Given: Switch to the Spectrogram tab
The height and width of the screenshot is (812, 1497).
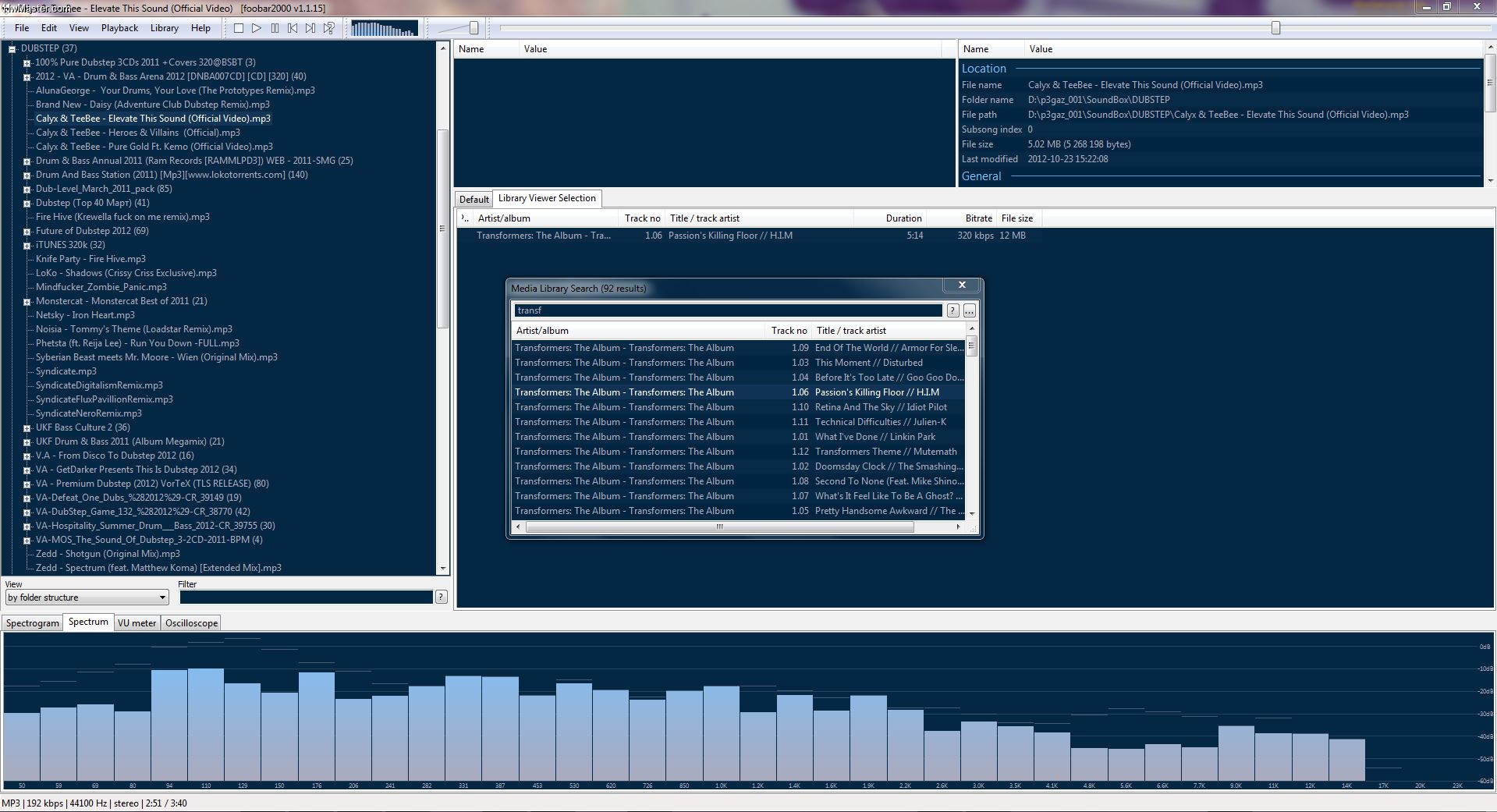Looking at the screenshot, I should click(33, 623).
